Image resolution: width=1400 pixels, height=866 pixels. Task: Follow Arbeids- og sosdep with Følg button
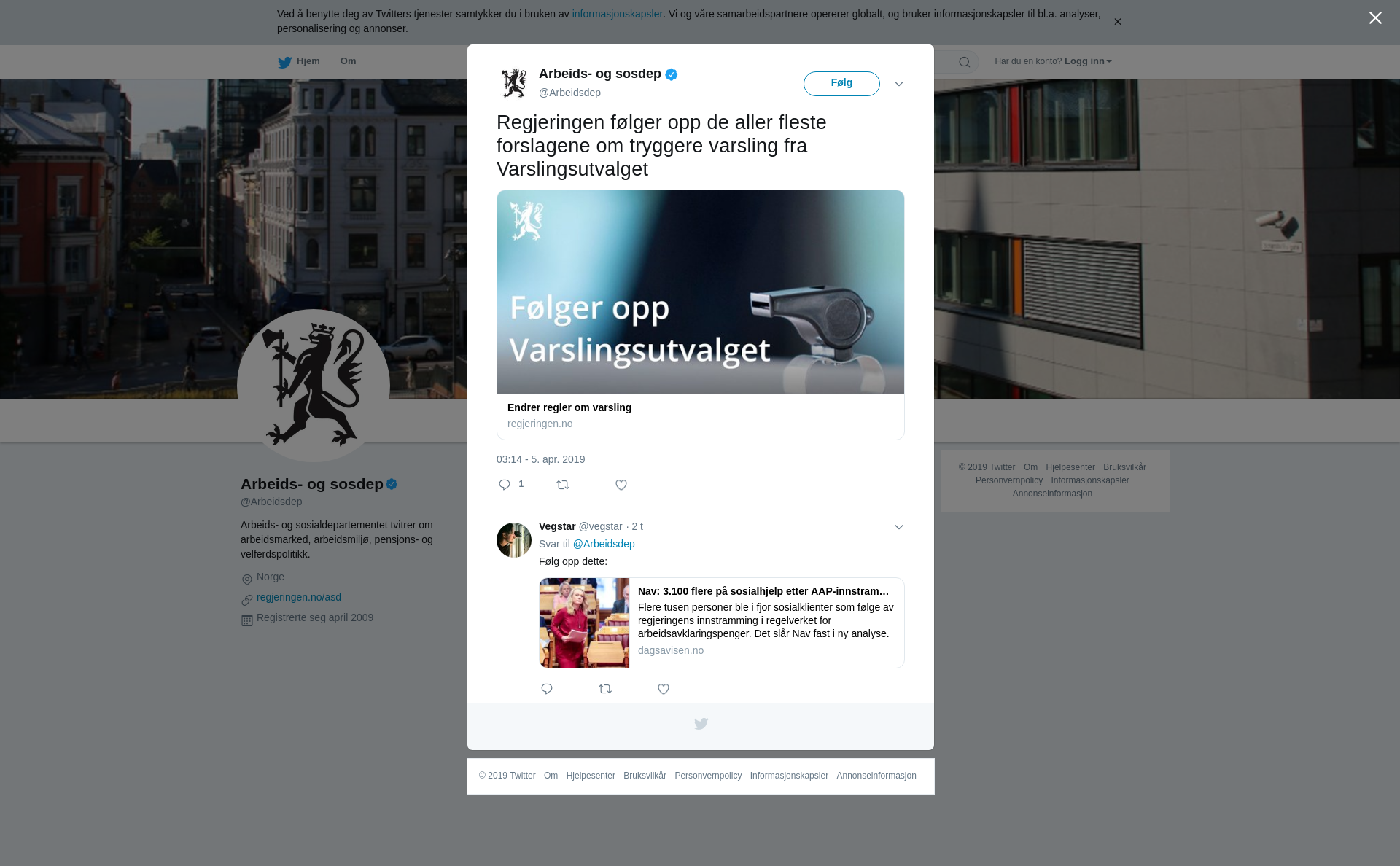click(x=841, y=84)
